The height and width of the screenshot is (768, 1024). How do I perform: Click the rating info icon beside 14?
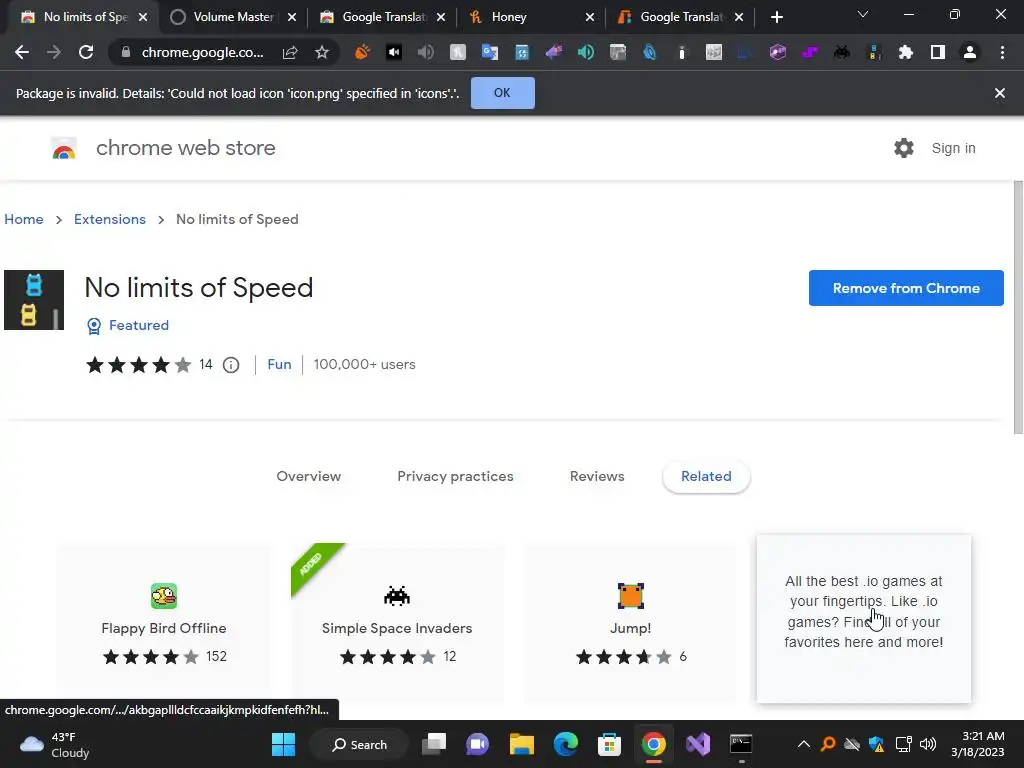pos(231,365)
